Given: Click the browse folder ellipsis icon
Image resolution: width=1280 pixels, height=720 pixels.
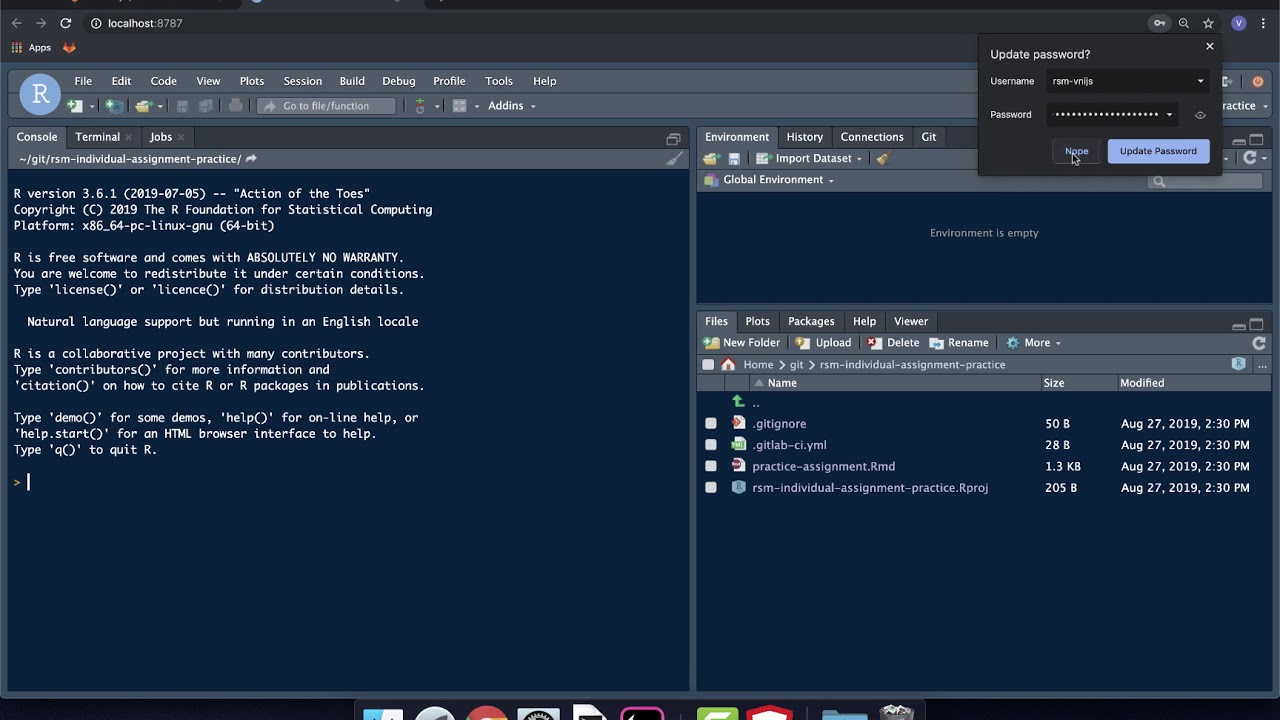Looking at the screenshot, I should pyautogui.click(x=1262, y=365).
